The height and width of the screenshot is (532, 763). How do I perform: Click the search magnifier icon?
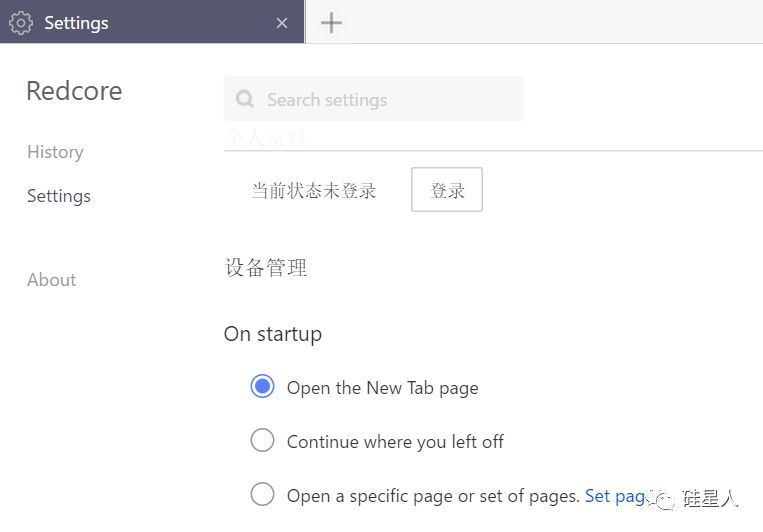click(245, 99)
